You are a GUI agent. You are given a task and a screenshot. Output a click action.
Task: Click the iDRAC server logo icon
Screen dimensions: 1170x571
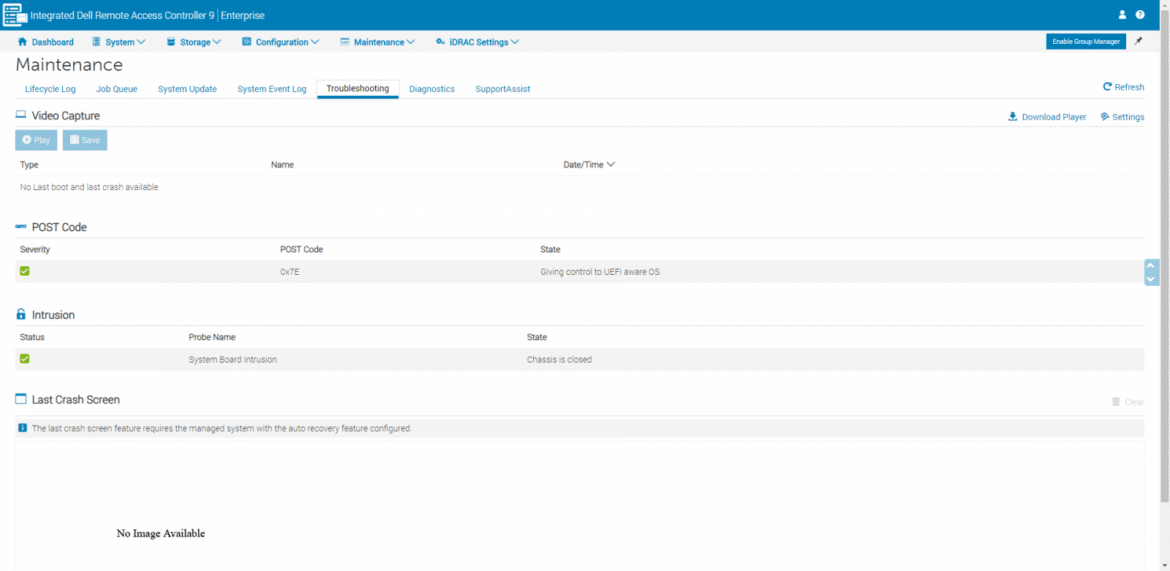click(x=15, y=14)
